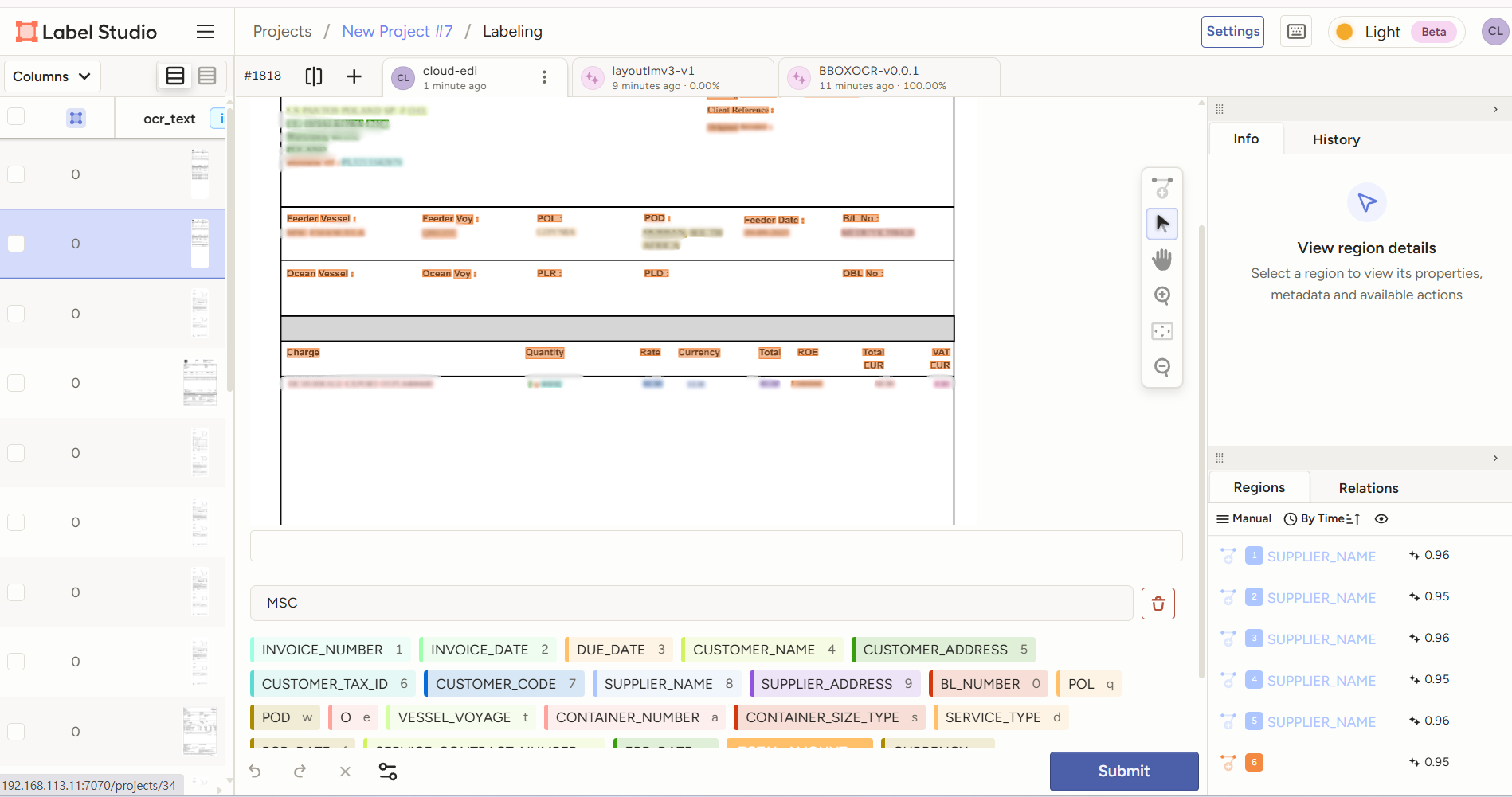Screen dimensions: 1512x797
Task: Click the zoom in magnifier icon
Action: [1162, 295]
